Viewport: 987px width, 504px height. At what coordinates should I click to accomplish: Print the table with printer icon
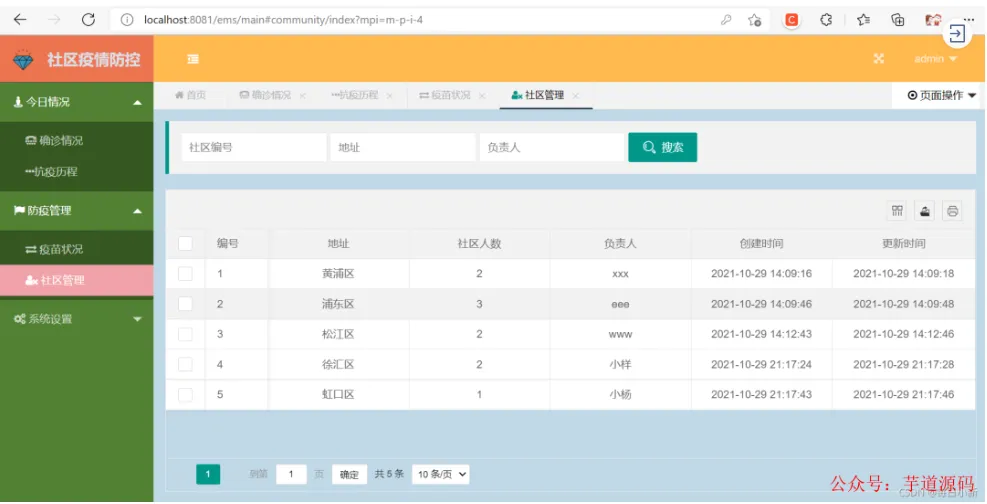[952, 211]
